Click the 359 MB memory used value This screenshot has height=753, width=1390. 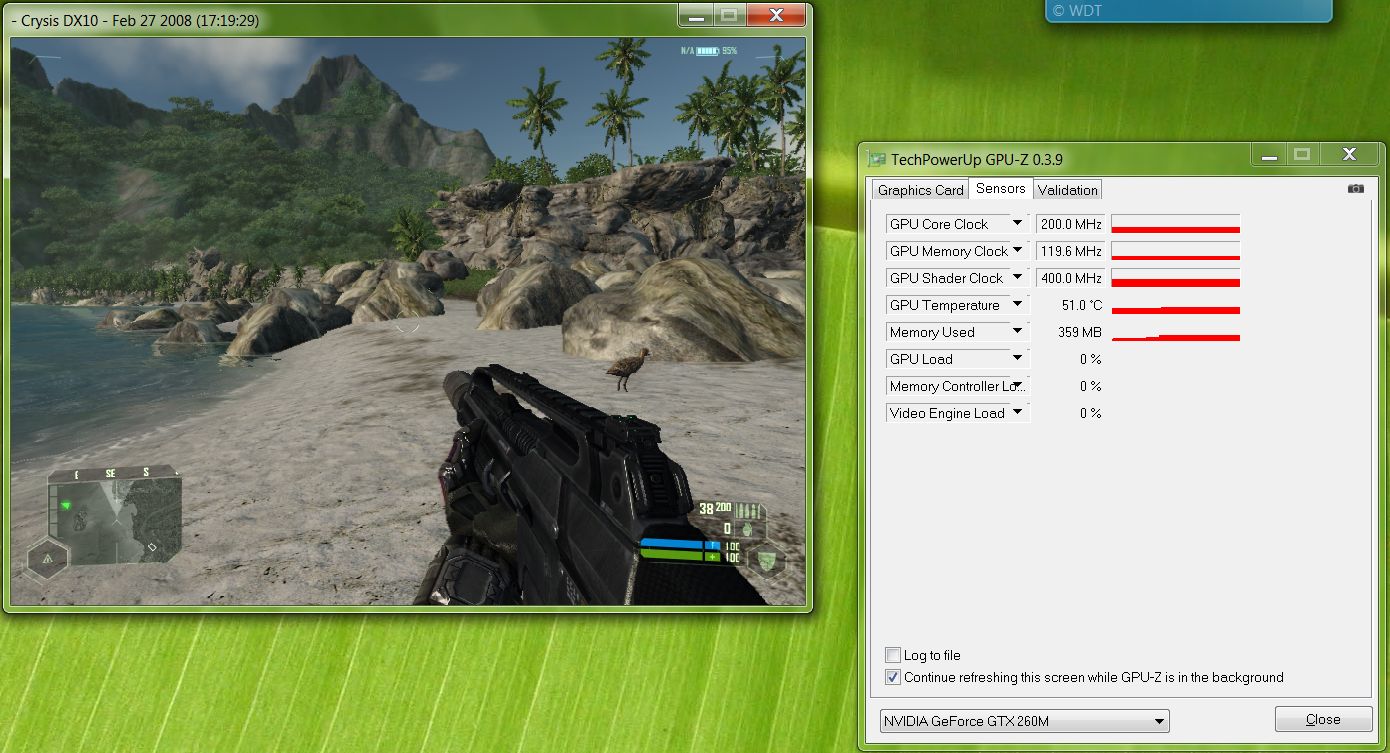point(1079,332)
